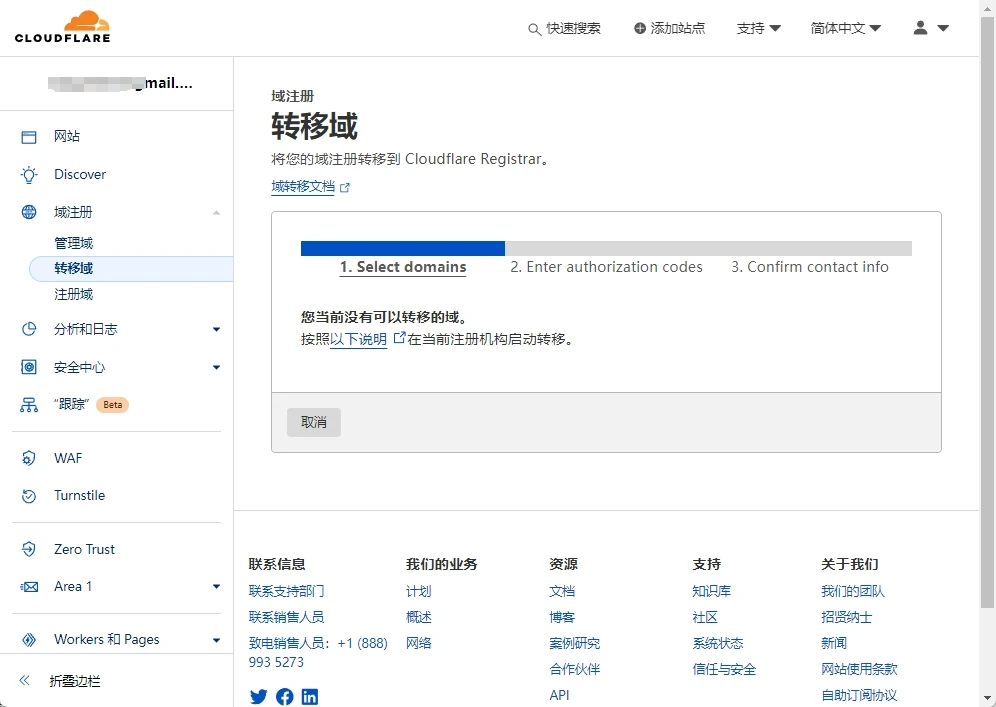Expand the 分析和日志 arrow
996x707 pixels.
pos(217,329)
